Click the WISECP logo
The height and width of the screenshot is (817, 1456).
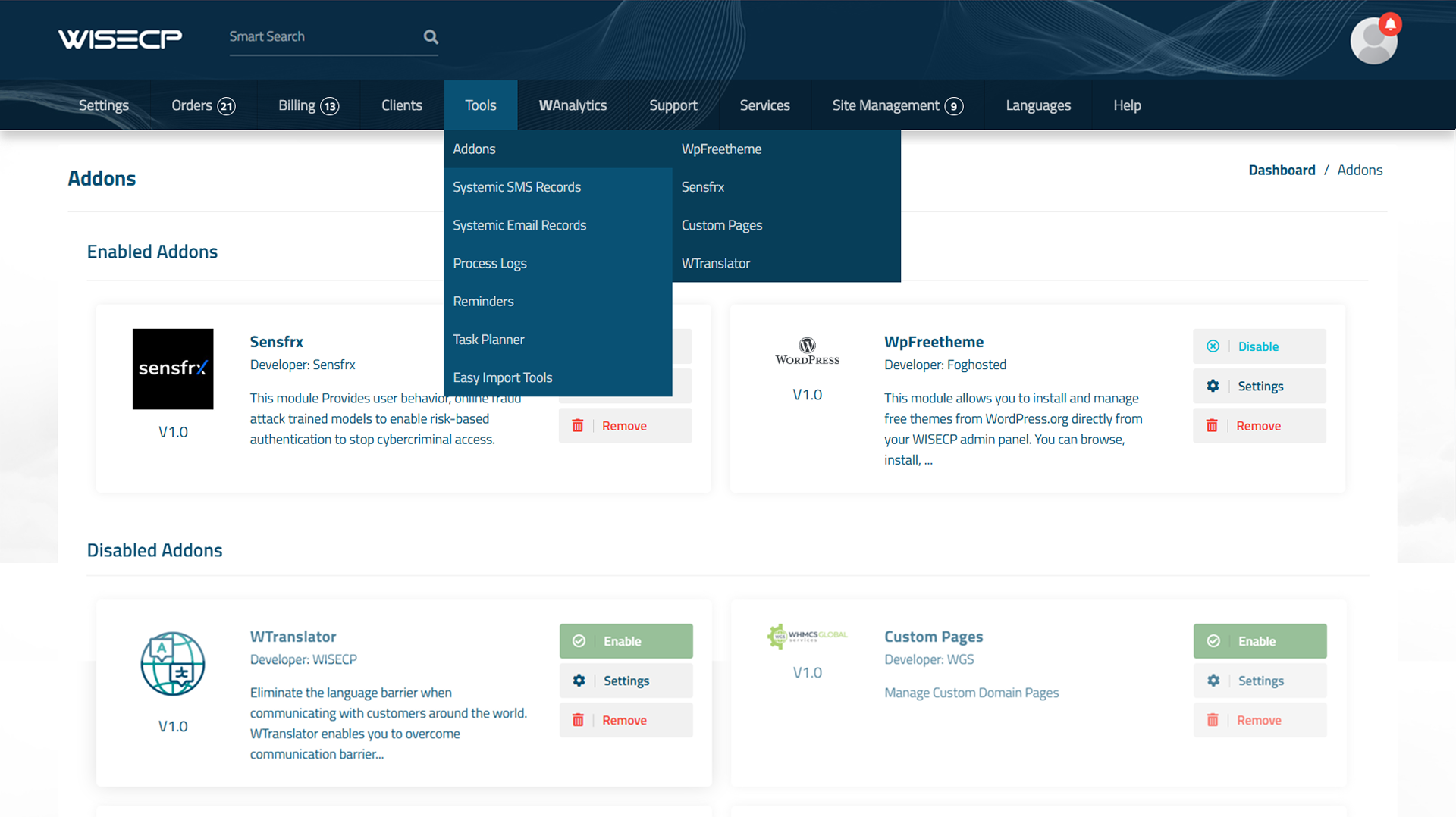click(x=120, y=38)
